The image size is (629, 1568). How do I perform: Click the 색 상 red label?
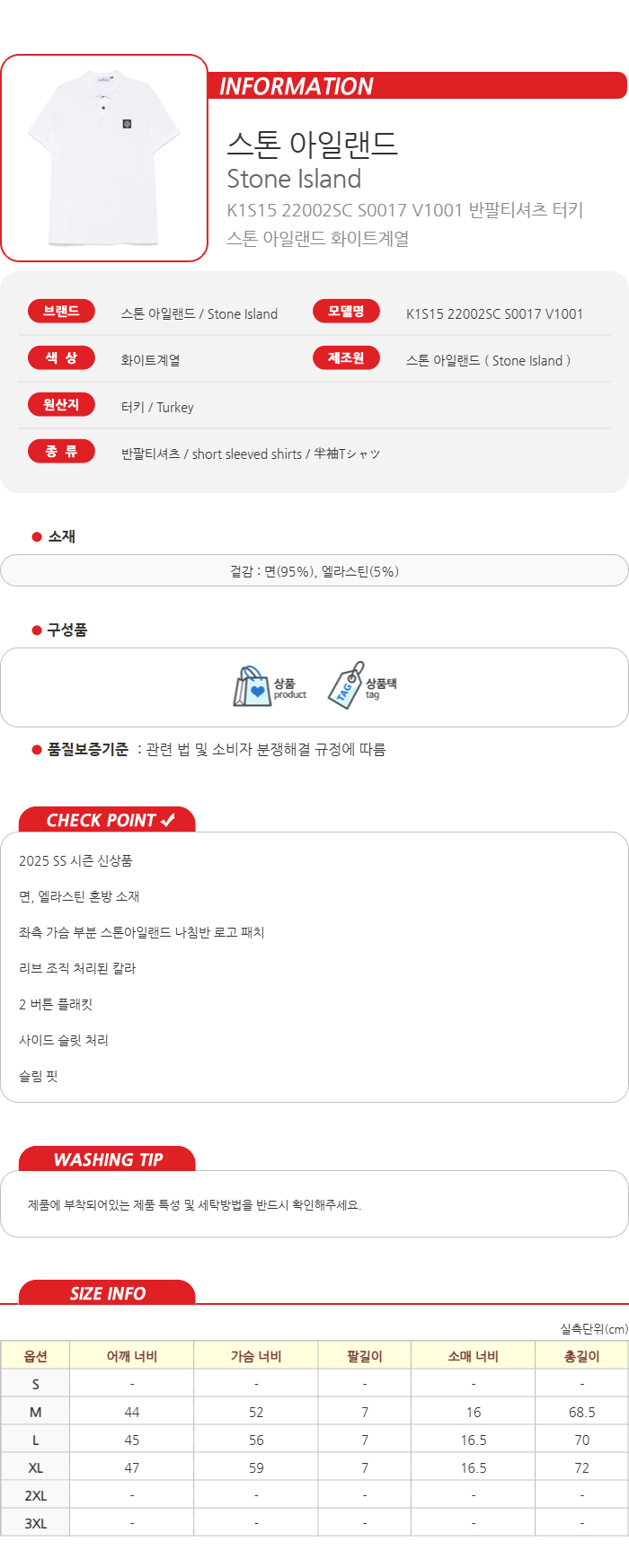[61, 357]
